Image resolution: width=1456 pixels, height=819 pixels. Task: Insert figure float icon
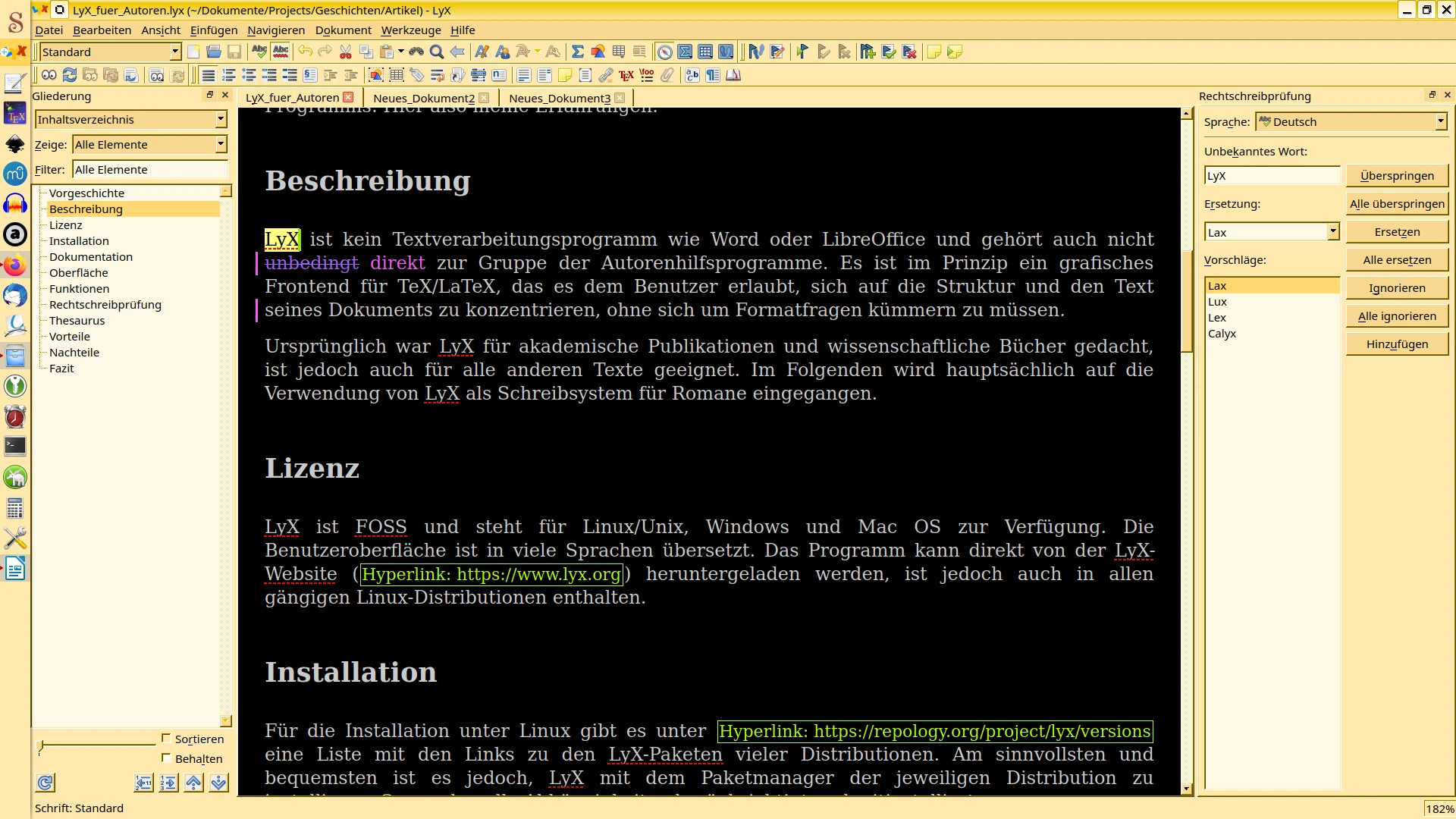[376, 75]
